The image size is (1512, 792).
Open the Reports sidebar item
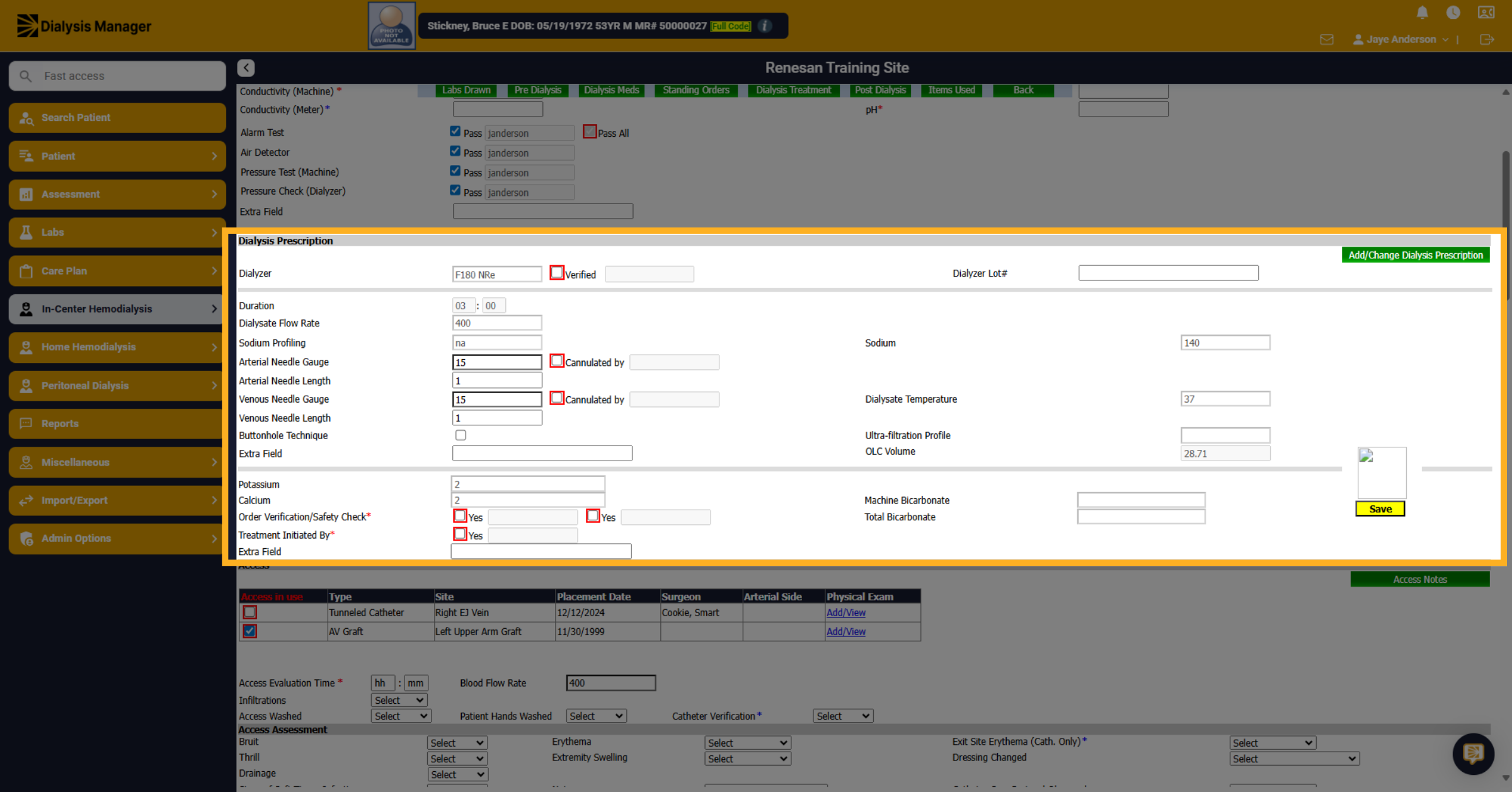click(117, 423)
